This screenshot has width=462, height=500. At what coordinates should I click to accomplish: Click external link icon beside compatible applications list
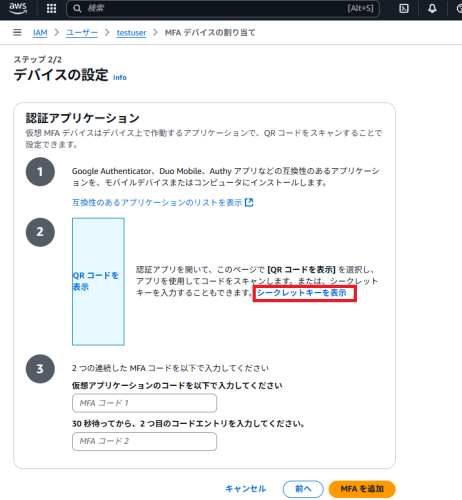click(x=249, y=202)
